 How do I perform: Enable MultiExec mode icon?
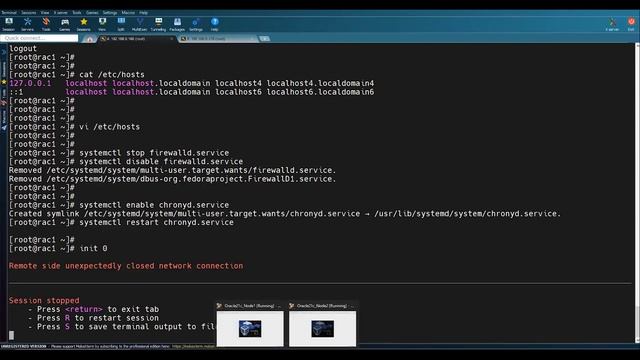[x=140, y=24]
